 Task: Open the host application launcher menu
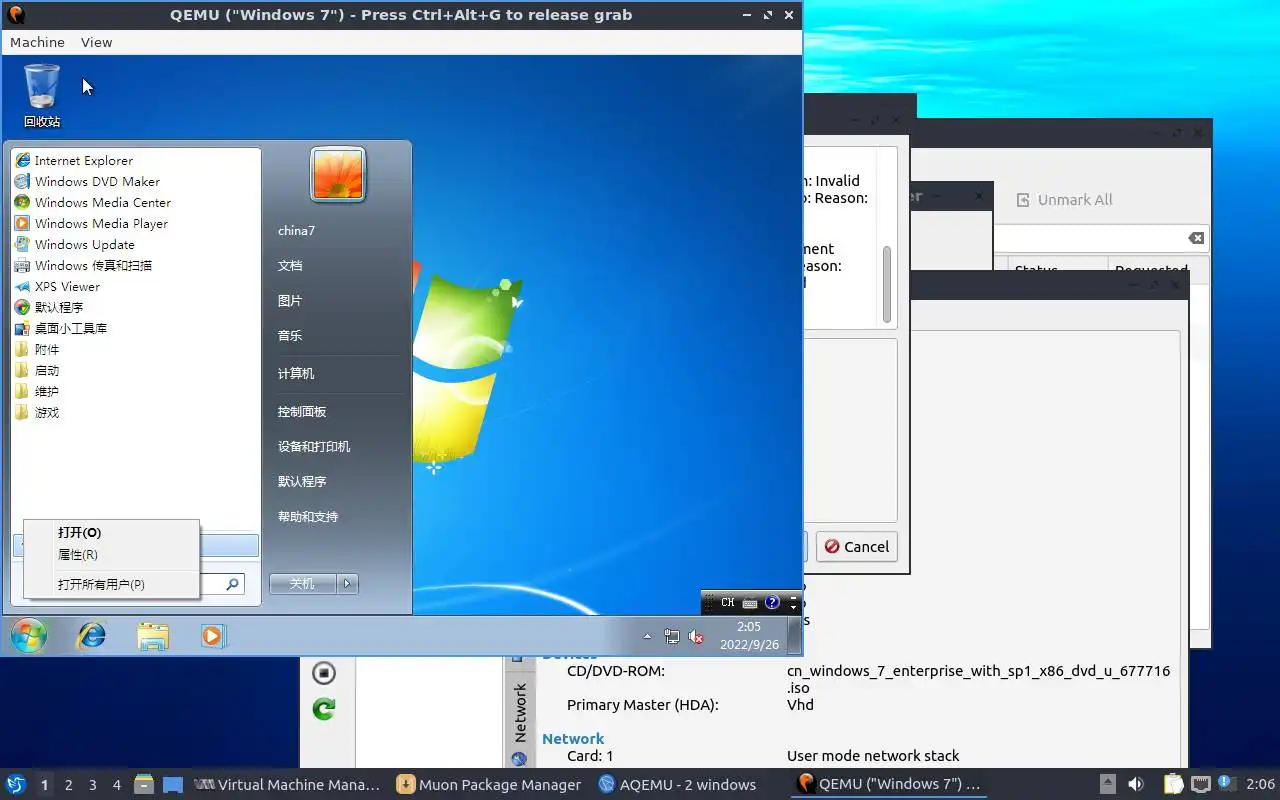point(16,785)
